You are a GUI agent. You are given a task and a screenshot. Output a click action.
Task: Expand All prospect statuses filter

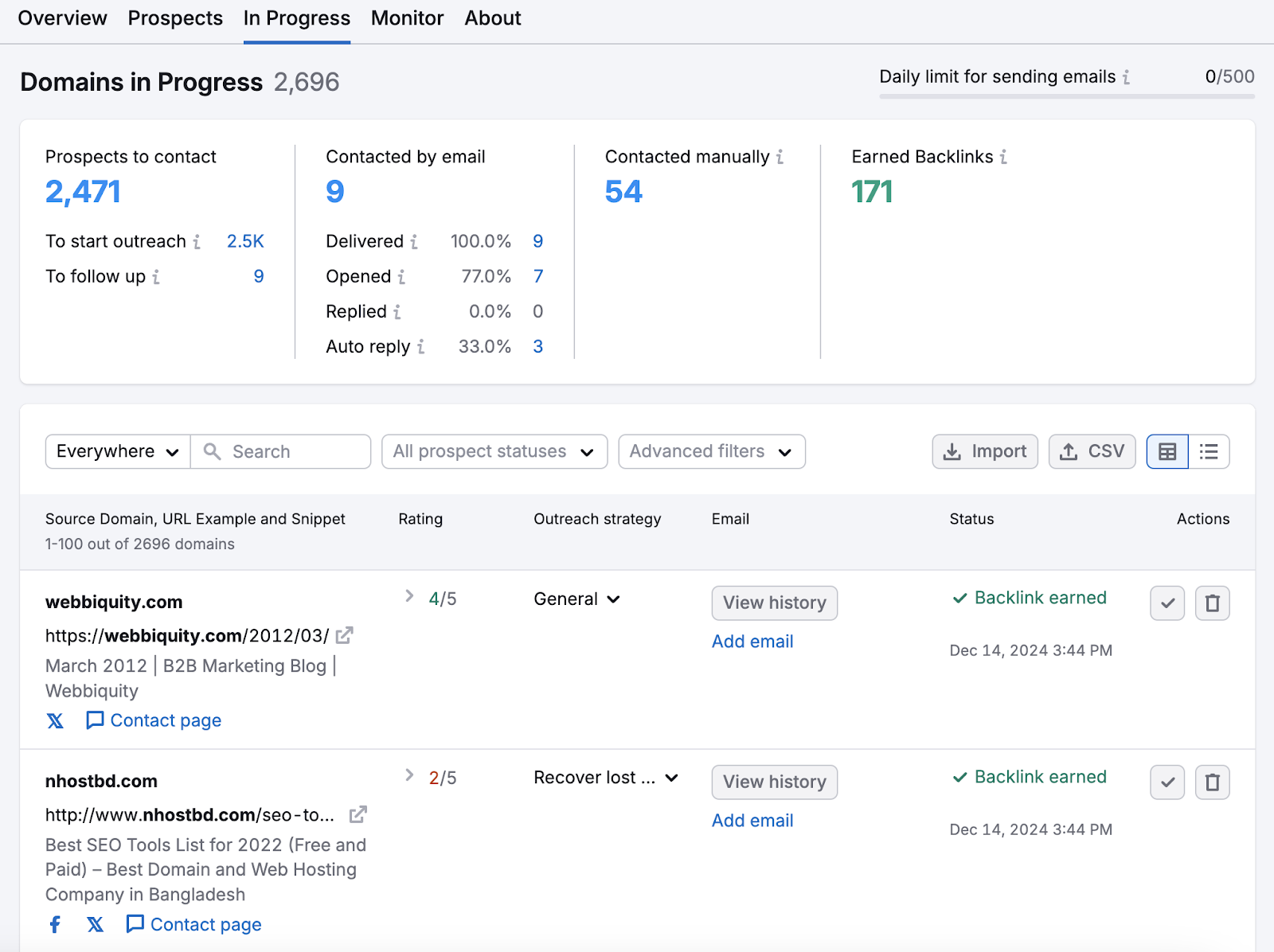coord(494,452)
